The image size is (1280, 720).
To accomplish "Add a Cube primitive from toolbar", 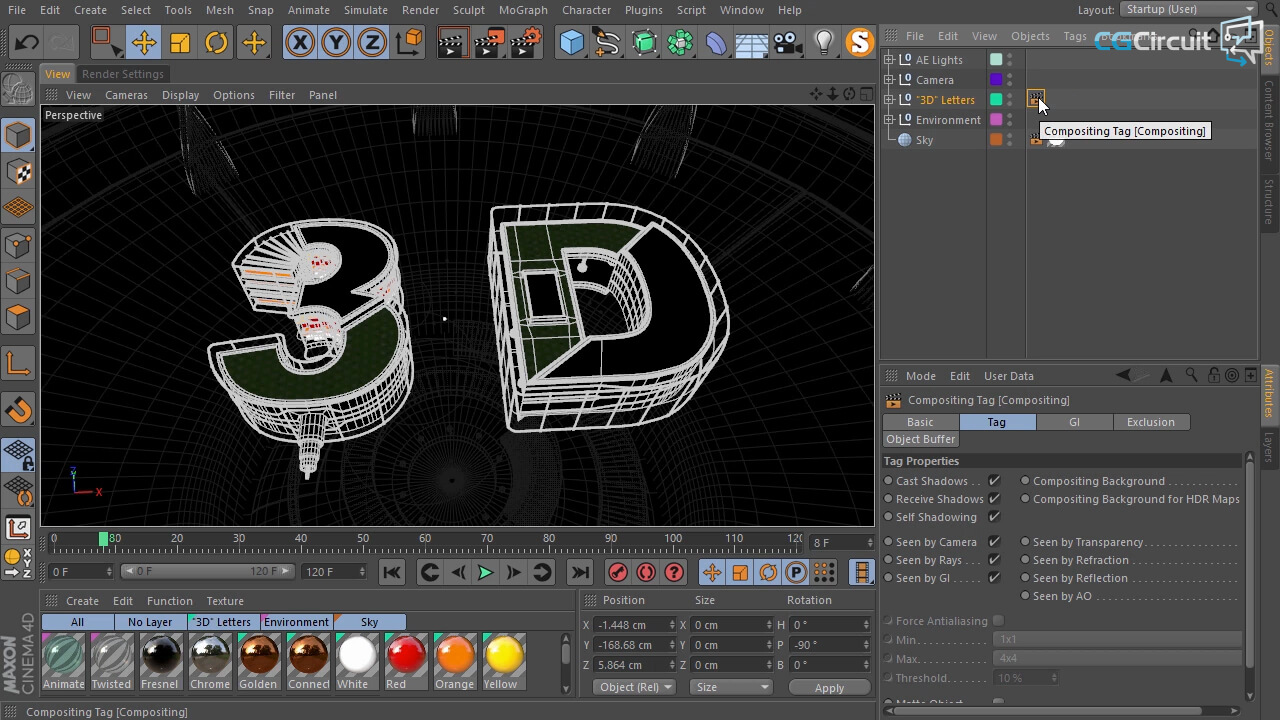I will coord(571,42).
